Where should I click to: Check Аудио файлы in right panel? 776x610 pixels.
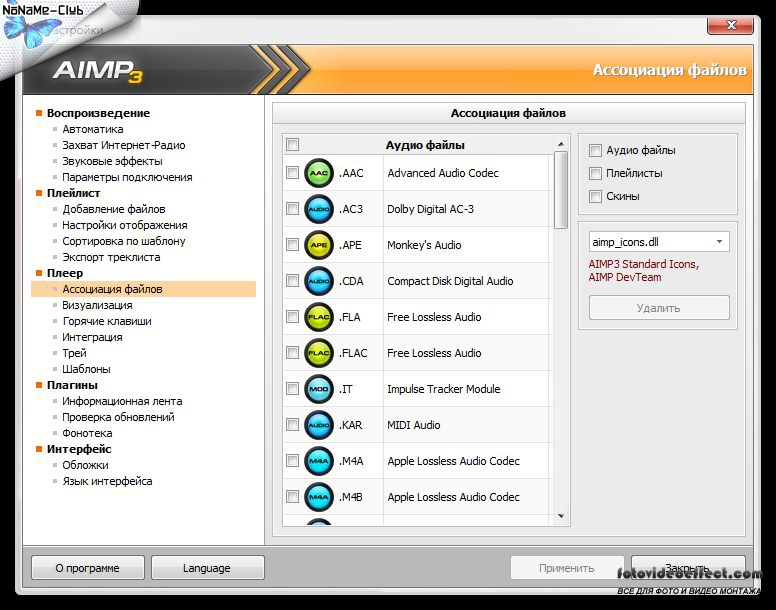tap(595, 150)
